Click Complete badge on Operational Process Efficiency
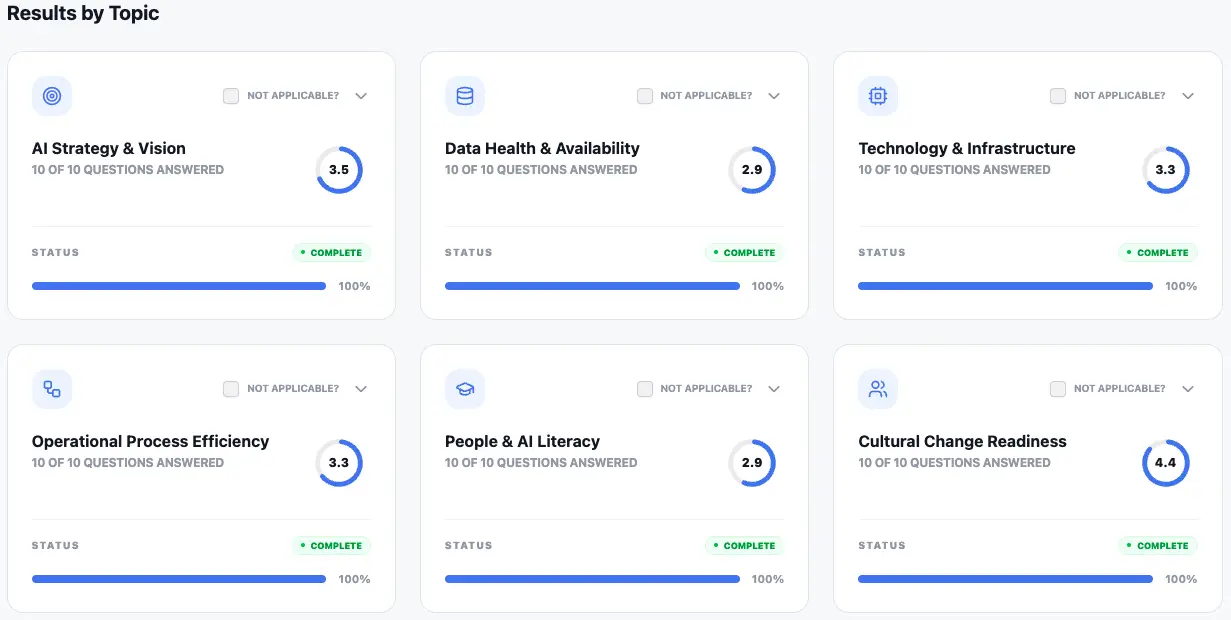Viewport: 1231px width, 620px height. coord(331,546)
